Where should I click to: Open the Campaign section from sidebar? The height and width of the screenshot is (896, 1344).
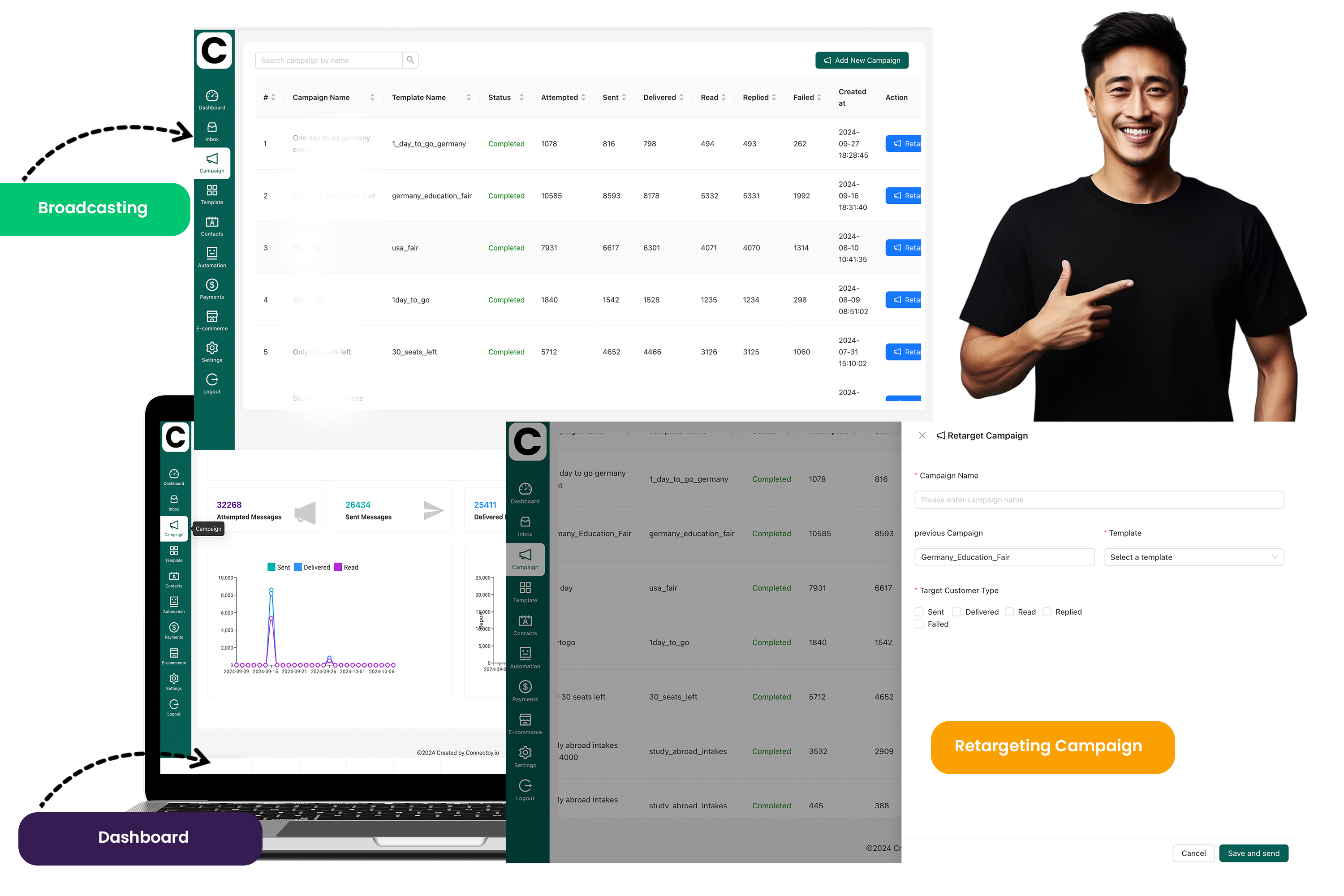click(211, 162)
